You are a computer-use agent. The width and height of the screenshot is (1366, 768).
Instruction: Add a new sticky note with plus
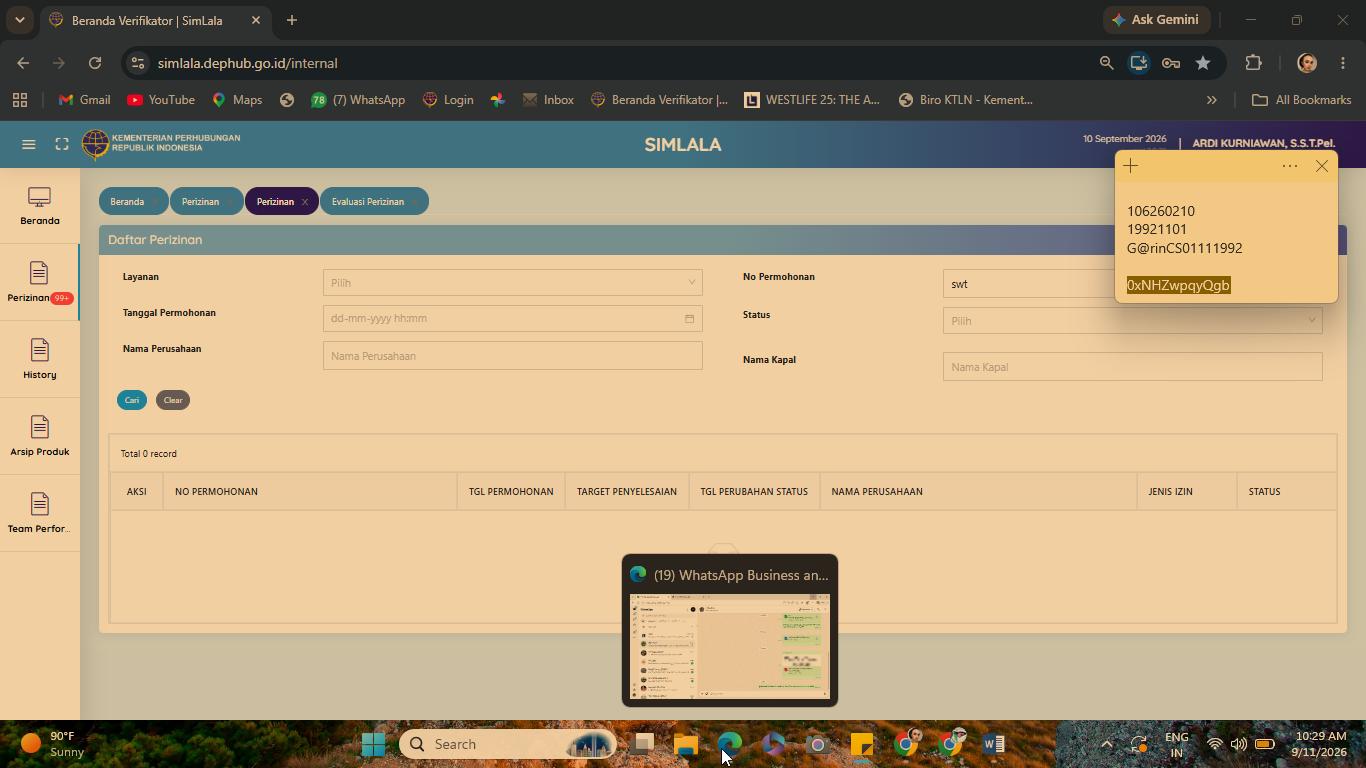[1131, 166]
